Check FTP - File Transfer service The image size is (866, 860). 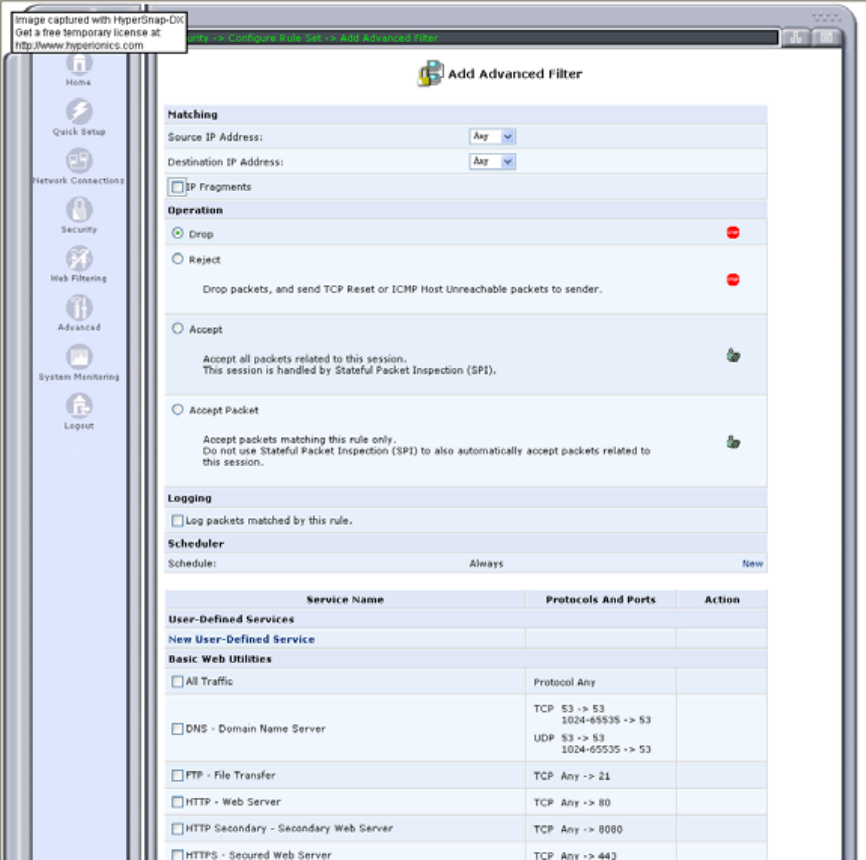pos(177,775)
